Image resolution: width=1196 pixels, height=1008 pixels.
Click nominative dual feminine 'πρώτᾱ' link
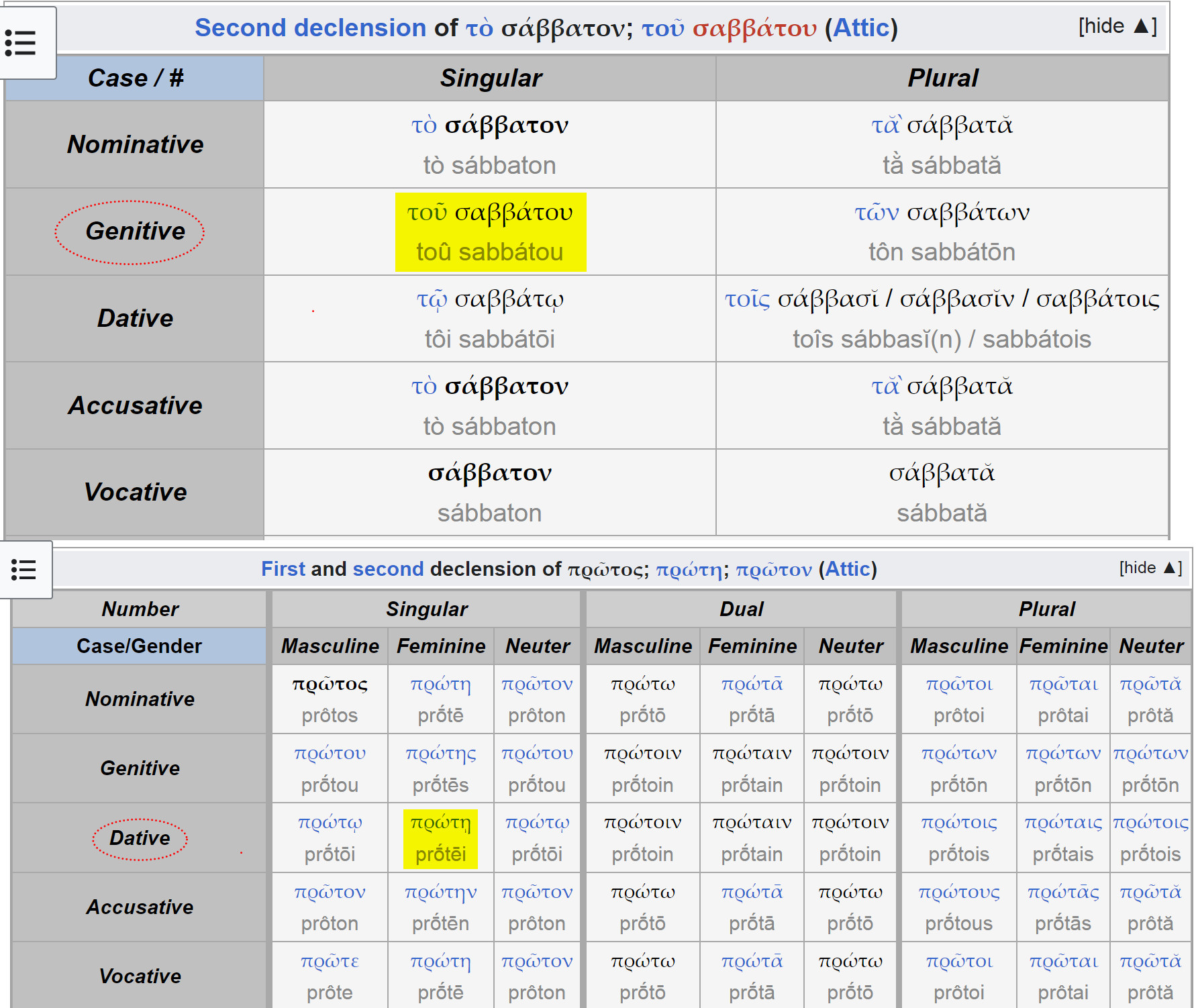coord(752,685)
